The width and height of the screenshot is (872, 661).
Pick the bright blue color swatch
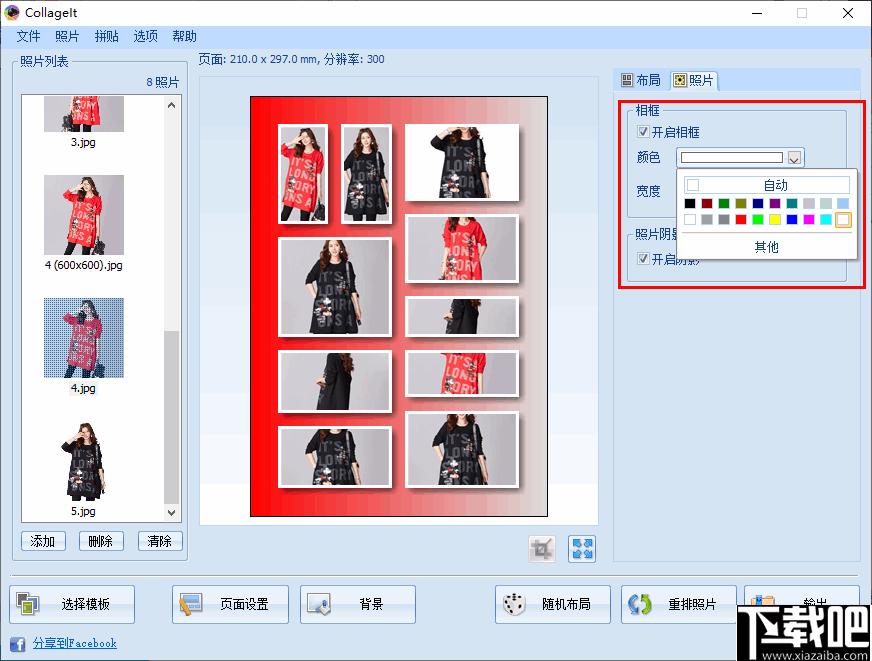click(x=792, y=220)
